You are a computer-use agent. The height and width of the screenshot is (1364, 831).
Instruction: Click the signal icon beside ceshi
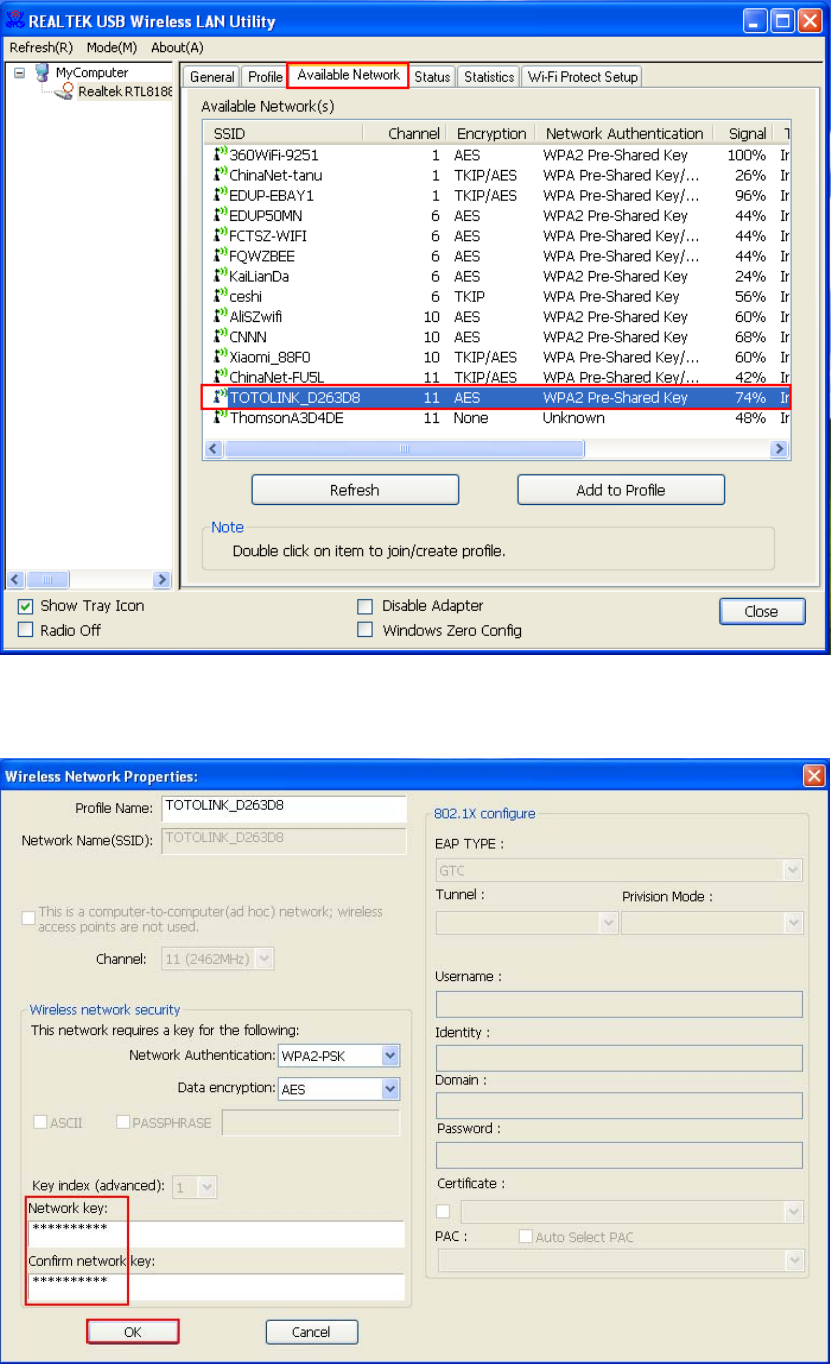point(221,296)
